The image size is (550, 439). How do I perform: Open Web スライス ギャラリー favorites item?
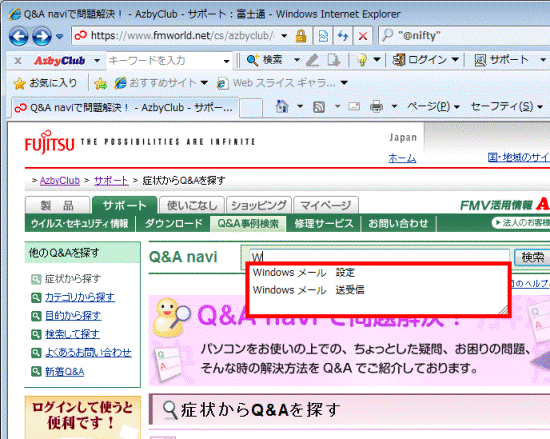(282, 83)
